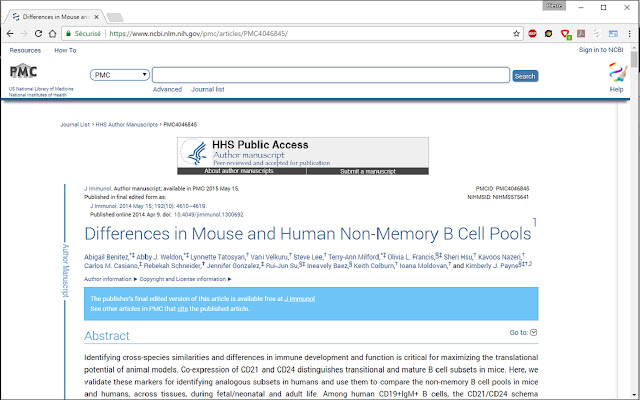Click author Lynnette Tatosyan
Image resolution: width=640 pixels, height=400 pixels.
(218, 257)
